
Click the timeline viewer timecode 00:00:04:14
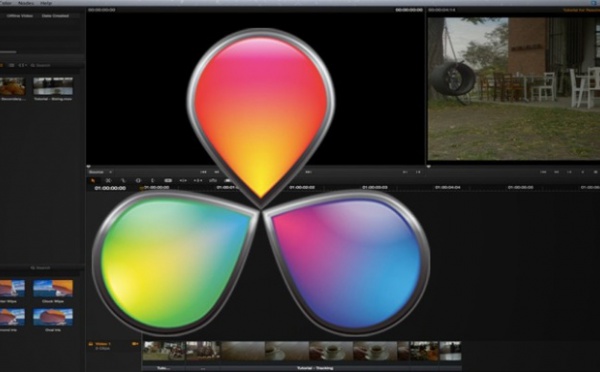click(x=442, y=10)
